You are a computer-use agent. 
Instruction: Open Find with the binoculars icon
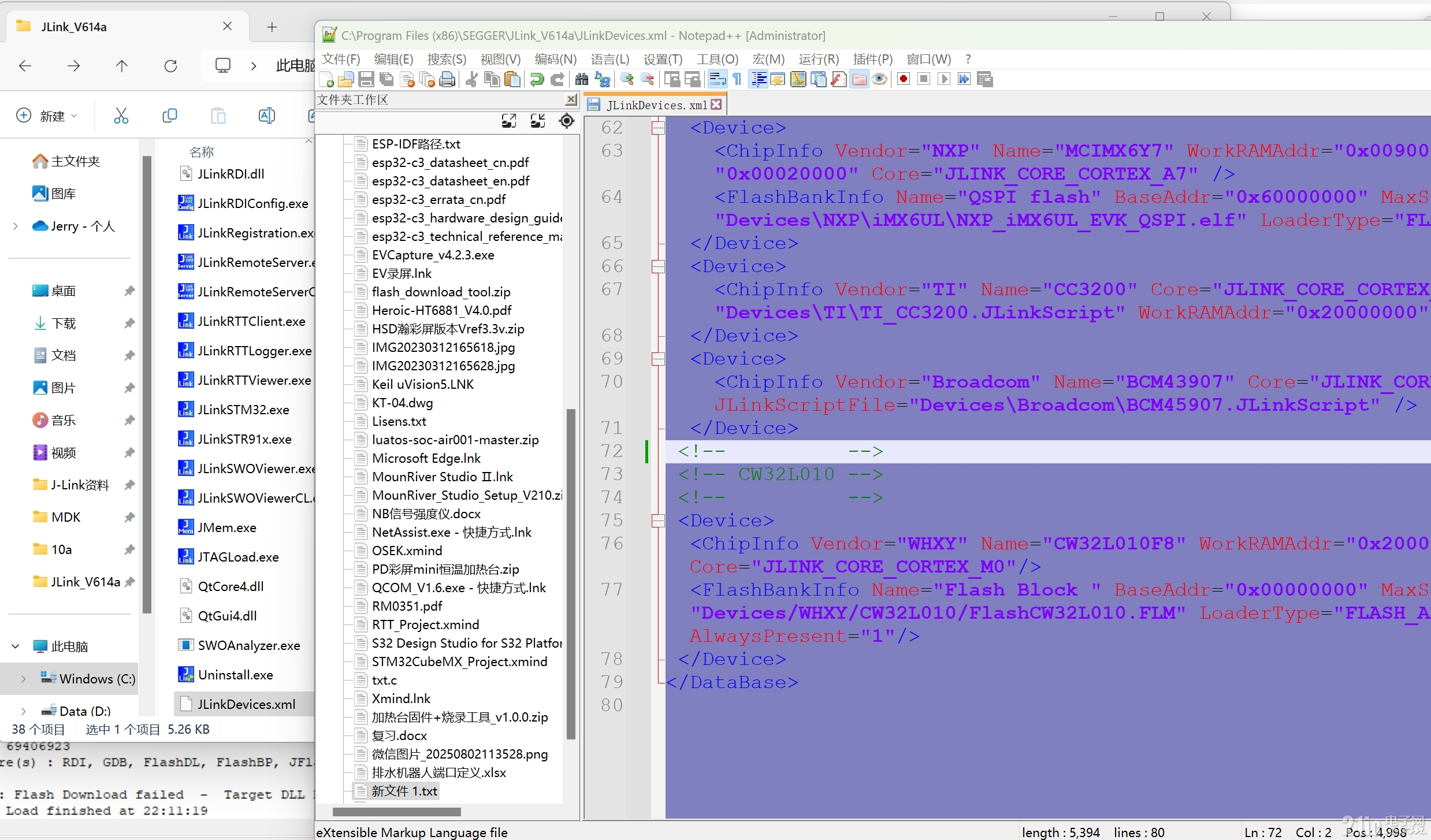[x=582, y=79]
